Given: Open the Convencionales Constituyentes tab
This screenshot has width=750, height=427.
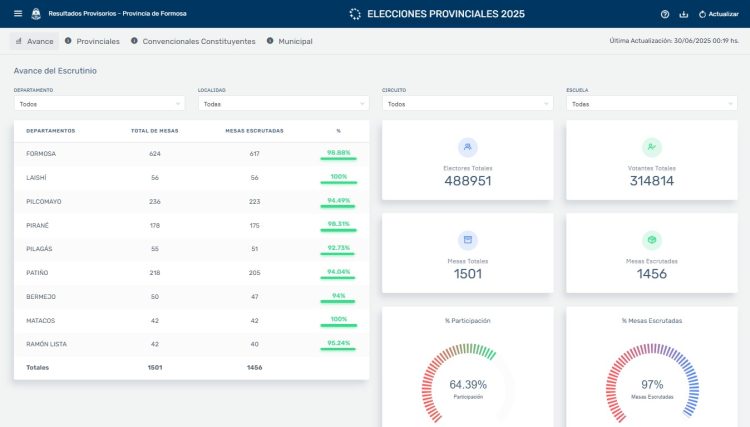Looking at the screenshot, I should click(198, 41).
